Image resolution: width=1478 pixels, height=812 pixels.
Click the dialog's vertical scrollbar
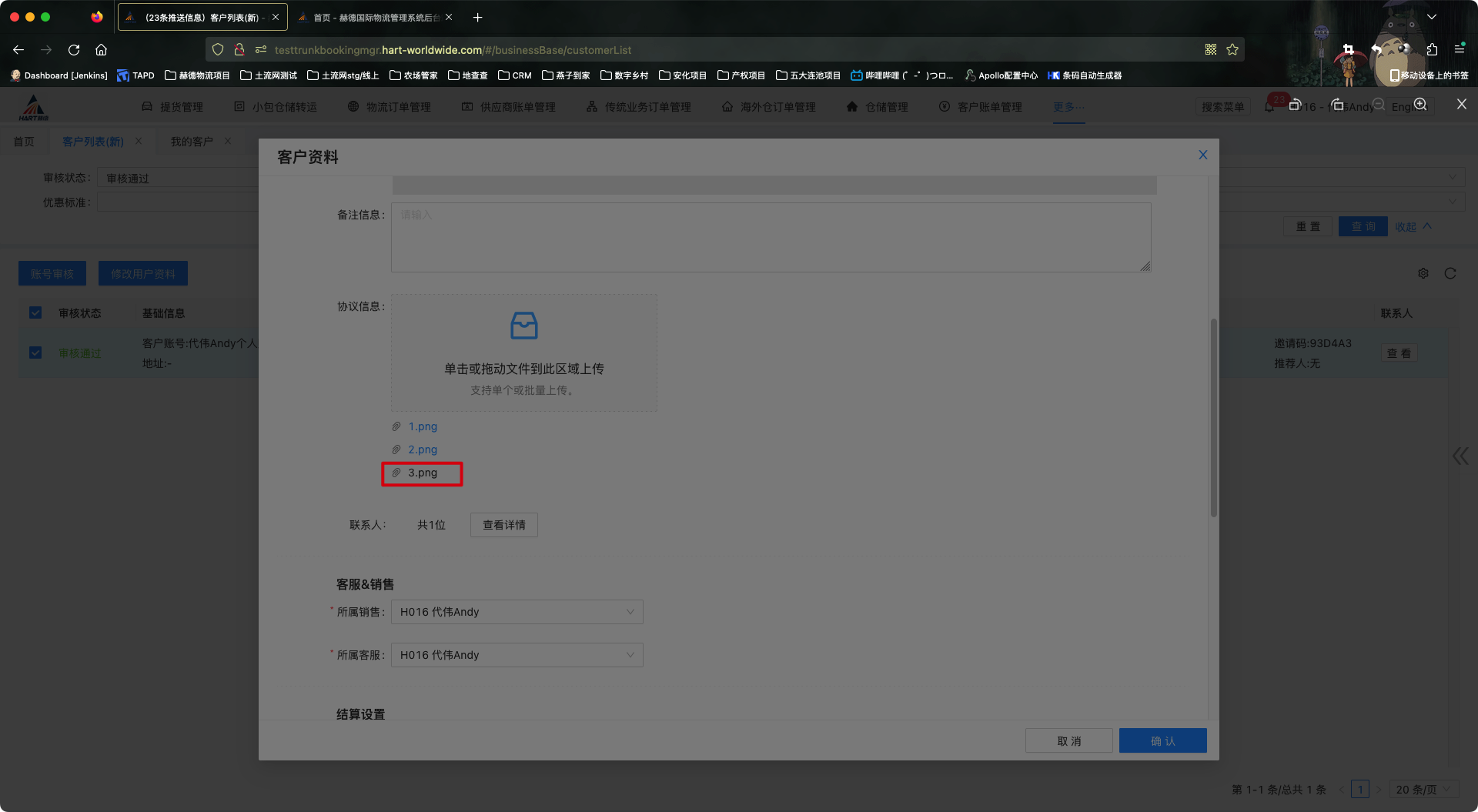pyautogui.click(x=1213, y=416)
